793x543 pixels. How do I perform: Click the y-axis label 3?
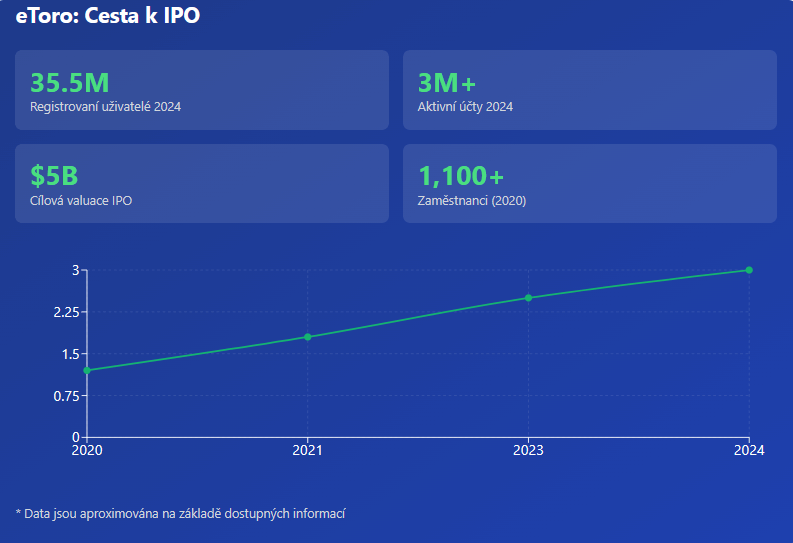tap(76, 270)
